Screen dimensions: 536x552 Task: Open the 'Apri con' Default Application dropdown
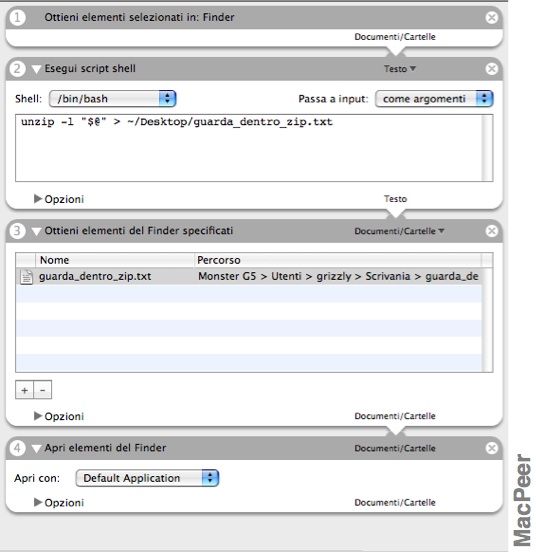[x=147, y=478]
